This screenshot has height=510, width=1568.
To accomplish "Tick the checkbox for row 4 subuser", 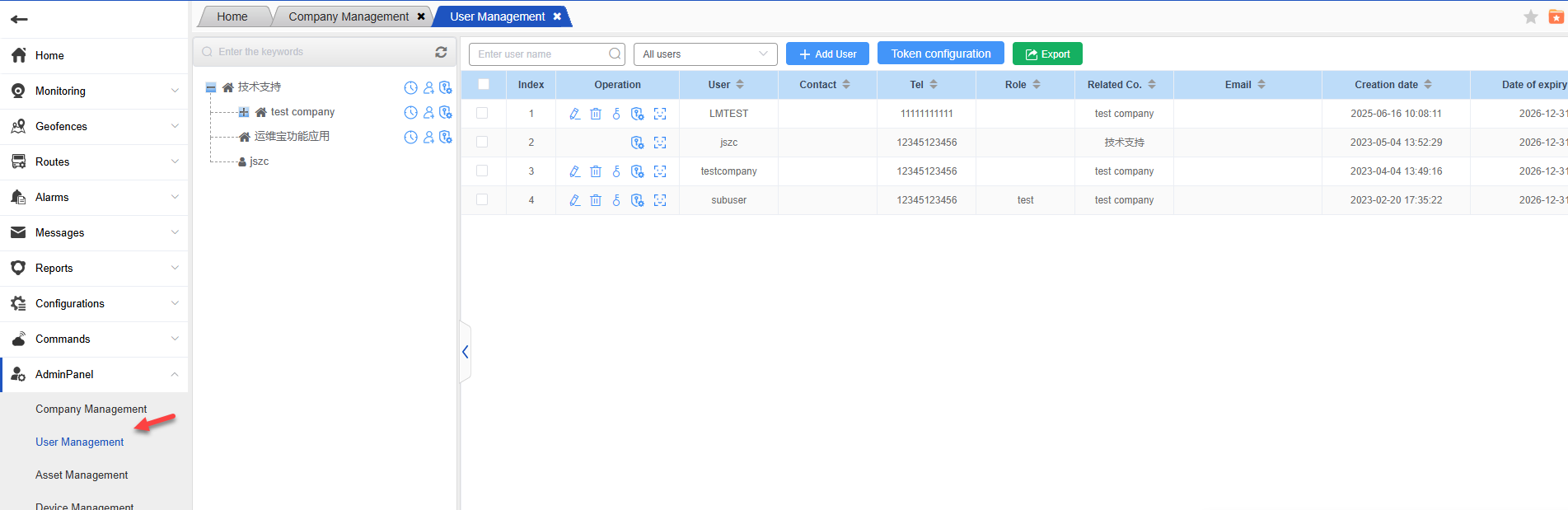I will pos(482,200).
